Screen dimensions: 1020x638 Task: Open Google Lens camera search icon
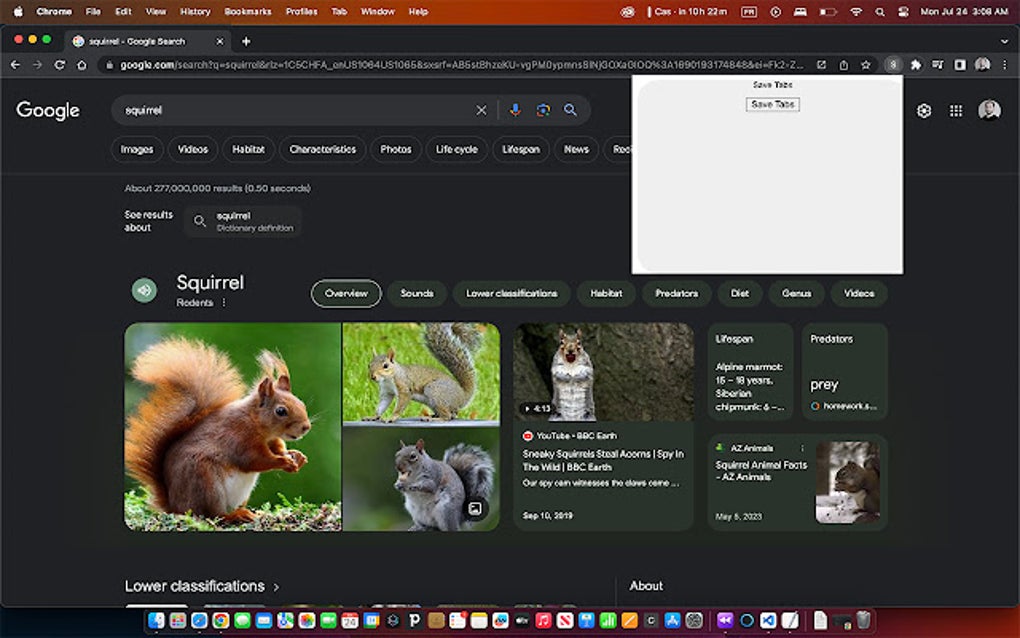541,110
